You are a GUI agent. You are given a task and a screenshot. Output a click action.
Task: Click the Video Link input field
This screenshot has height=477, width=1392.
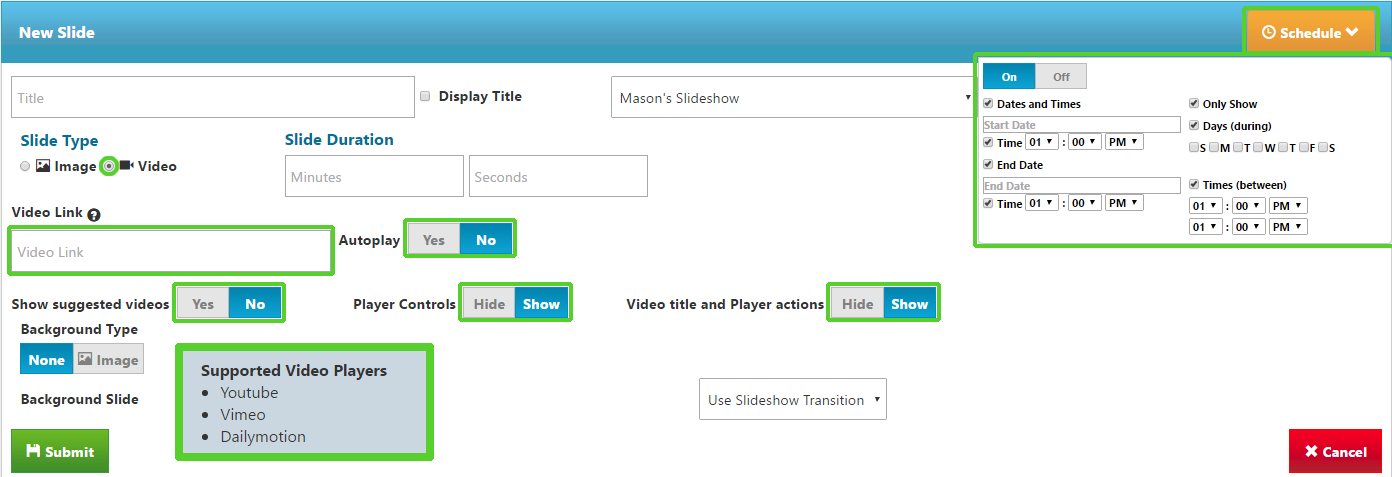(x=171, y=251)
